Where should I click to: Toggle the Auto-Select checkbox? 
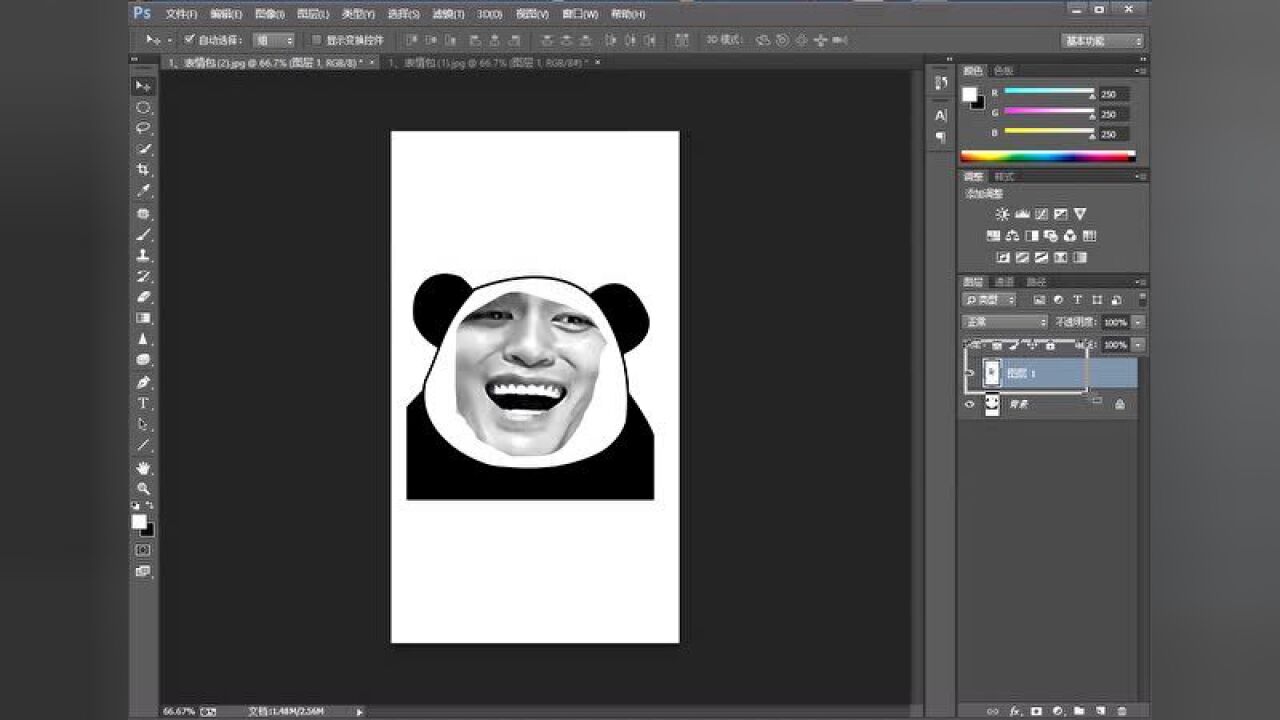190,40
